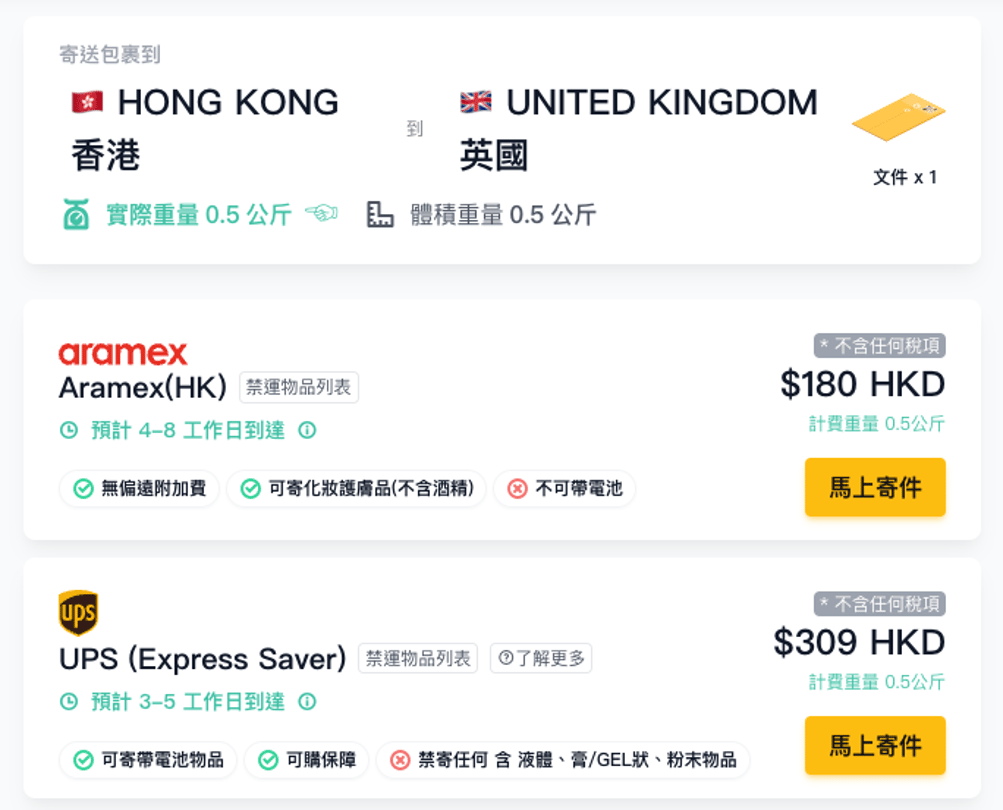Click the 無偏遠附加費 tag
Image resolution: width=1003 pixels, height=810 pixels.
point(140,489)
